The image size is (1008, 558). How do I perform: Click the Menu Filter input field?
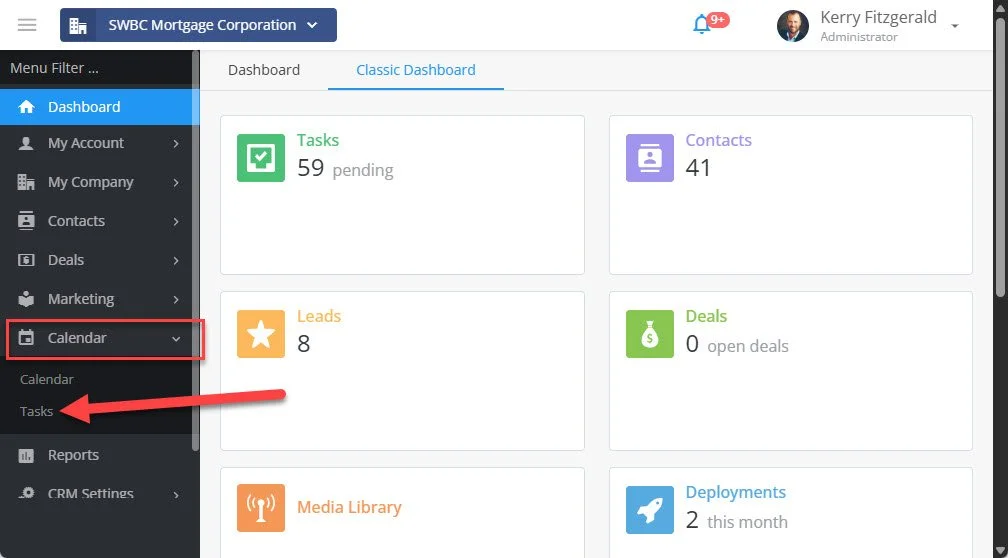point(96,68)
